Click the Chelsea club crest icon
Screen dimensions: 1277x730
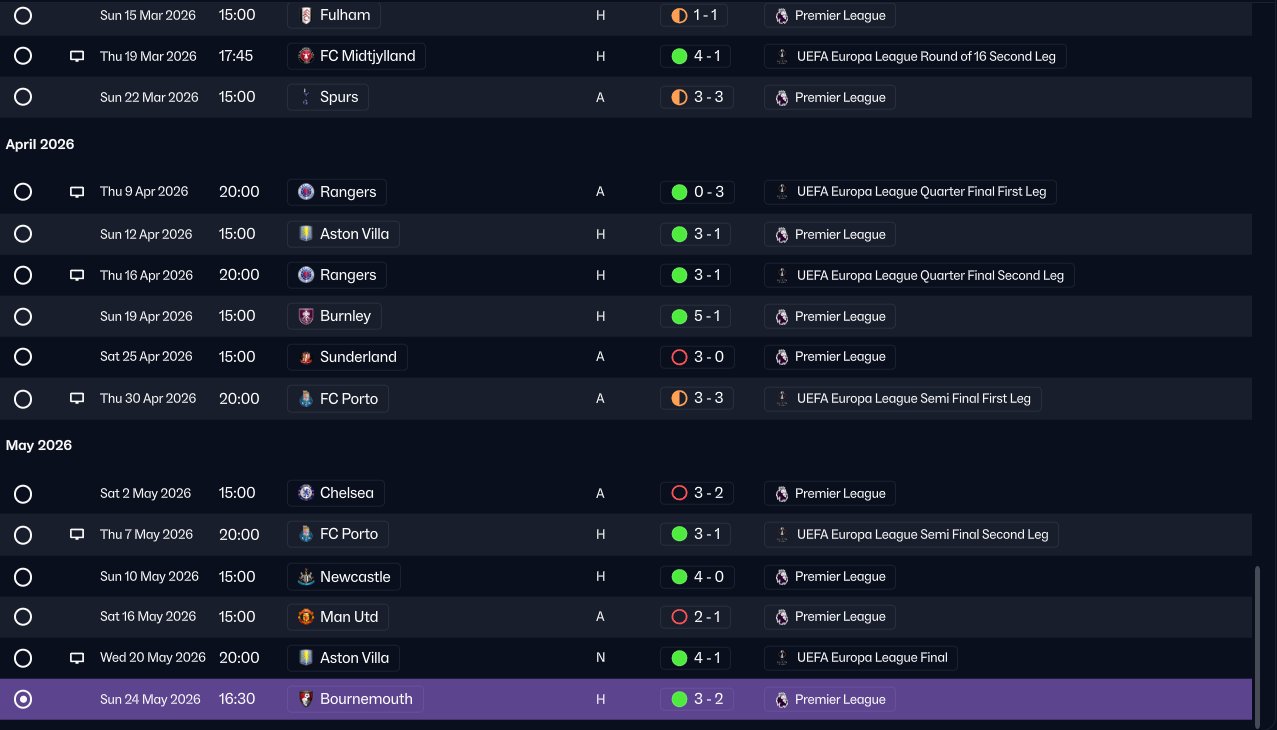306,493
